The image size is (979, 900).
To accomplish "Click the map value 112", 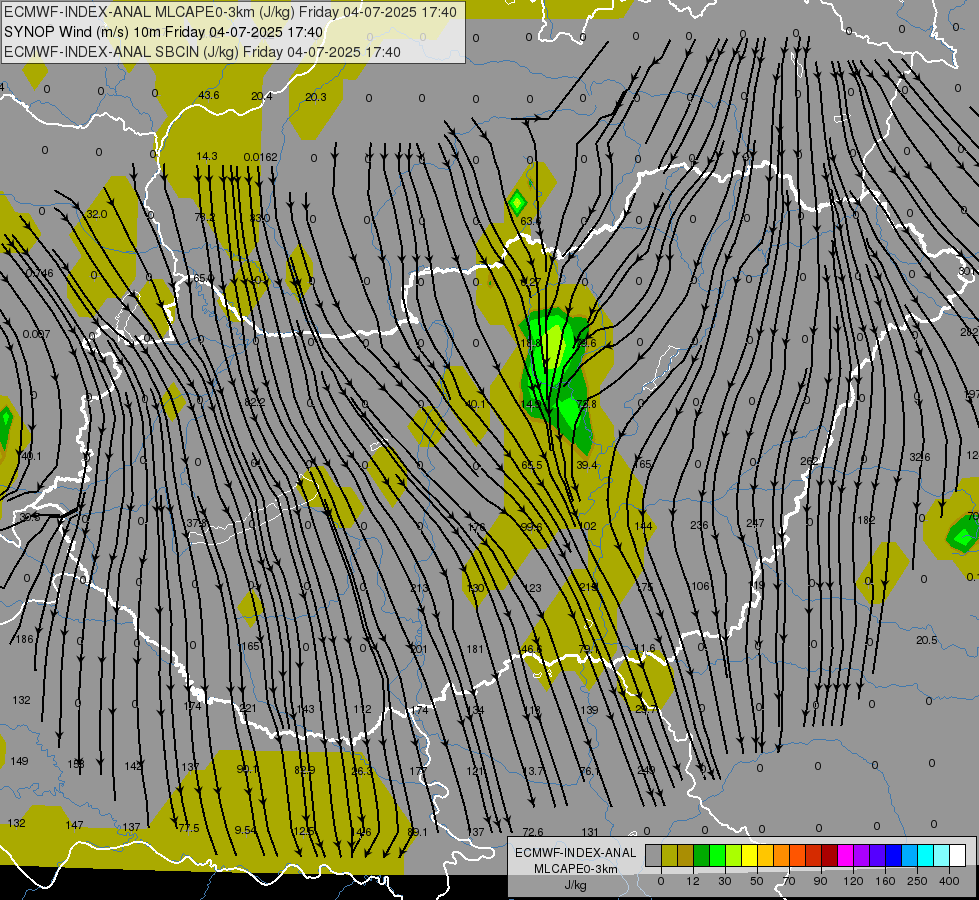I will point(362,709).
